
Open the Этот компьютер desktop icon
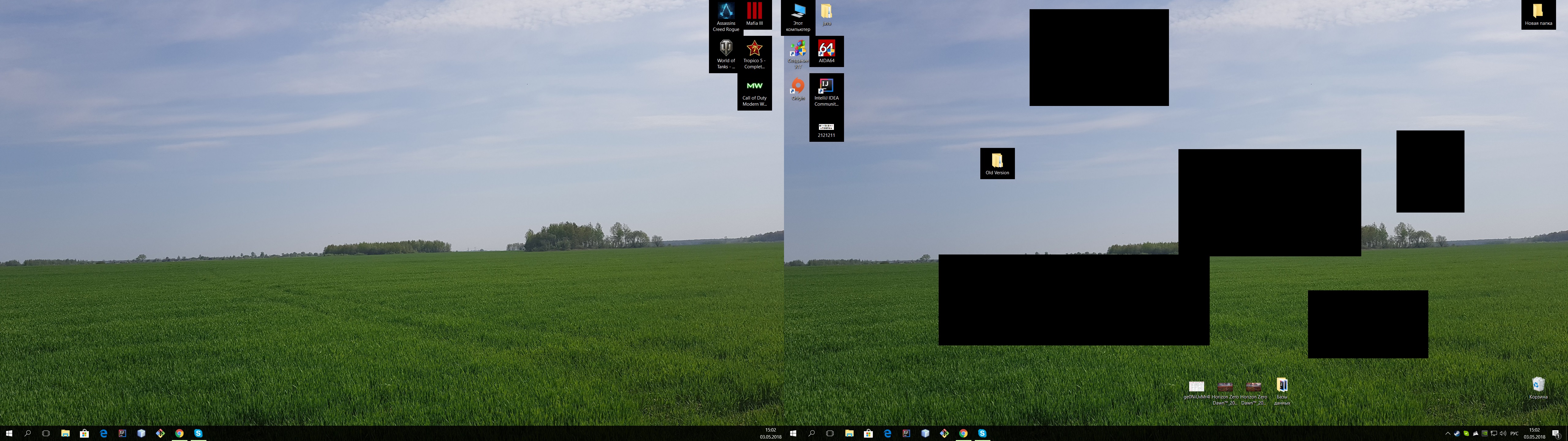(797, 17)
